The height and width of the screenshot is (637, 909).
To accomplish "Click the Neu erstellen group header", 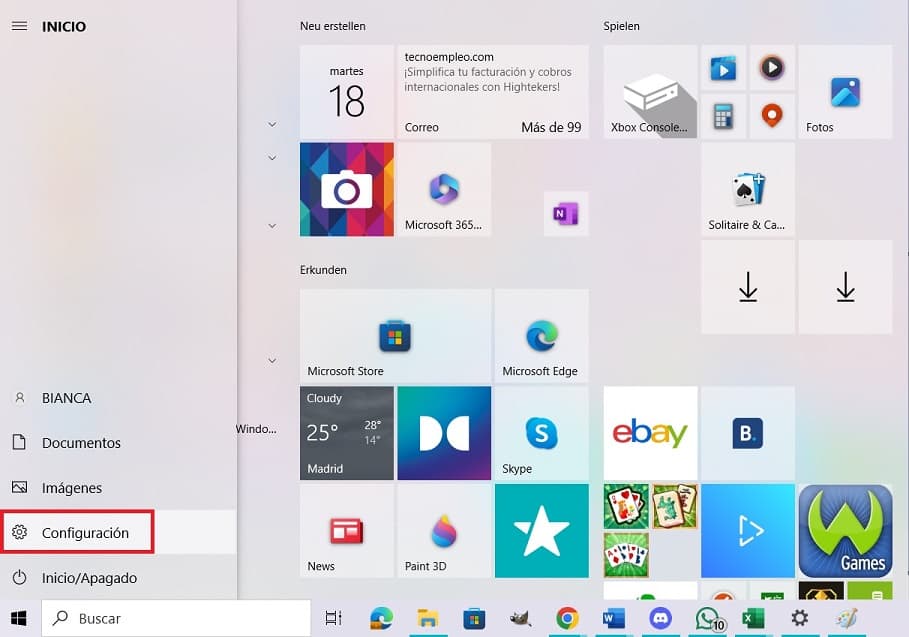I will [x=333, y=26].
